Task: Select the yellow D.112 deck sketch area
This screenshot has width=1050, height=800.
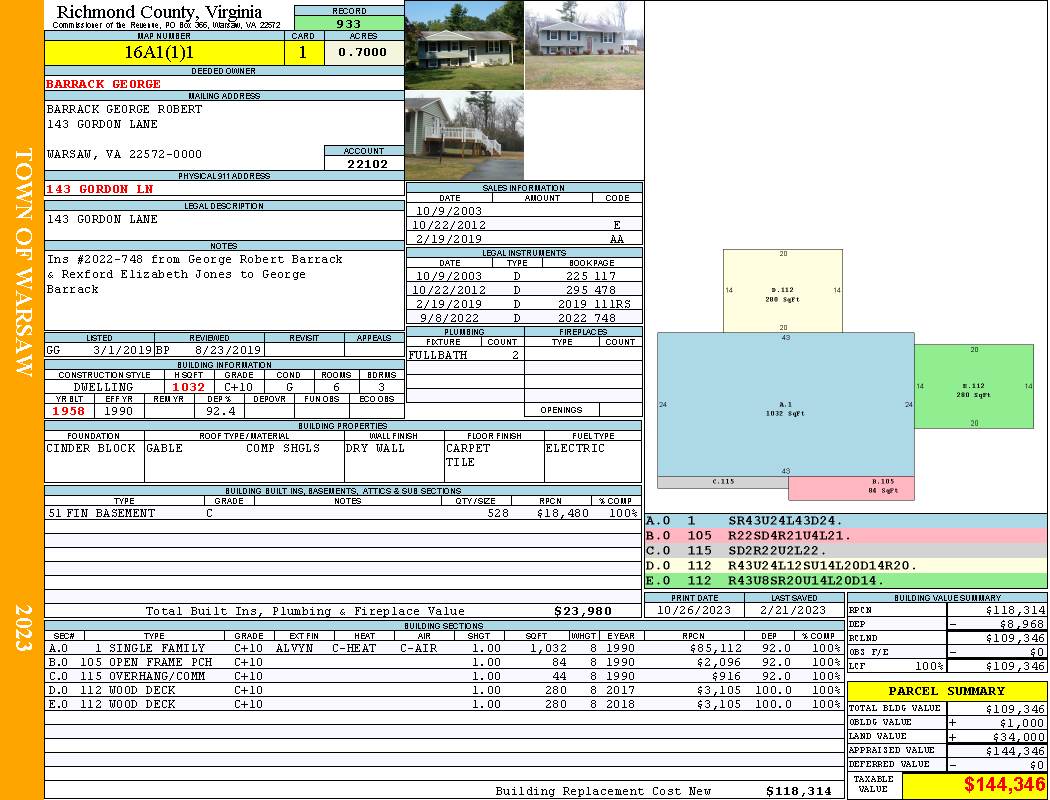Action: pyautogui.click(x=783, y=291)
